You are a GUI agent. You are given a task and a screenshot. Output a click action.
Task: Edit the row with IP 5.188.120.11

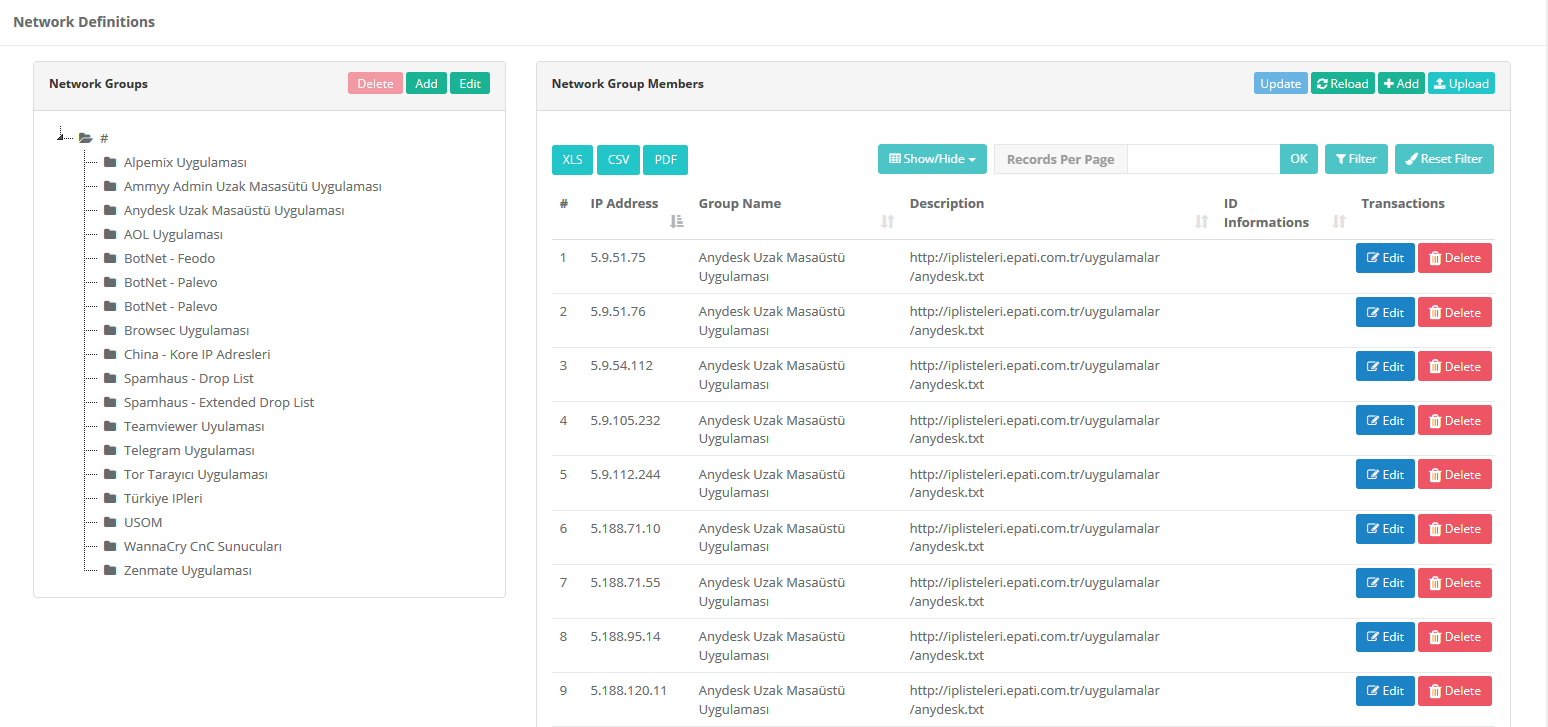[1385, 691]
